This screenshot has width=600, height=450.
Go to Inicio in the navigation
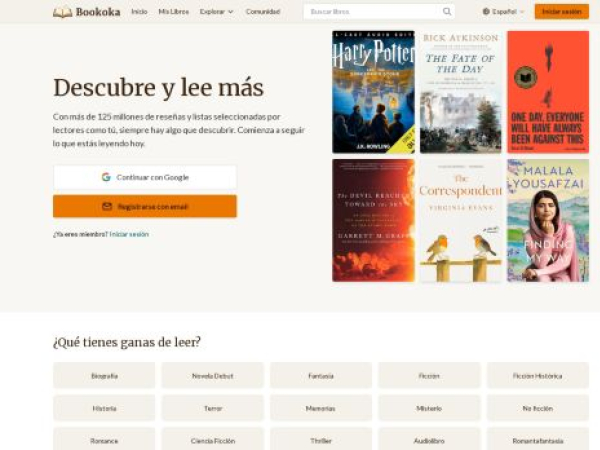139,12
